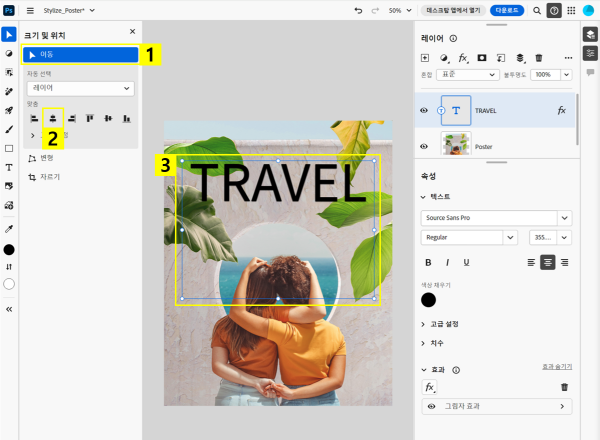This screenshot has width=600, height=440.
Task: Add a layer mask
Action: pos(482,58)
